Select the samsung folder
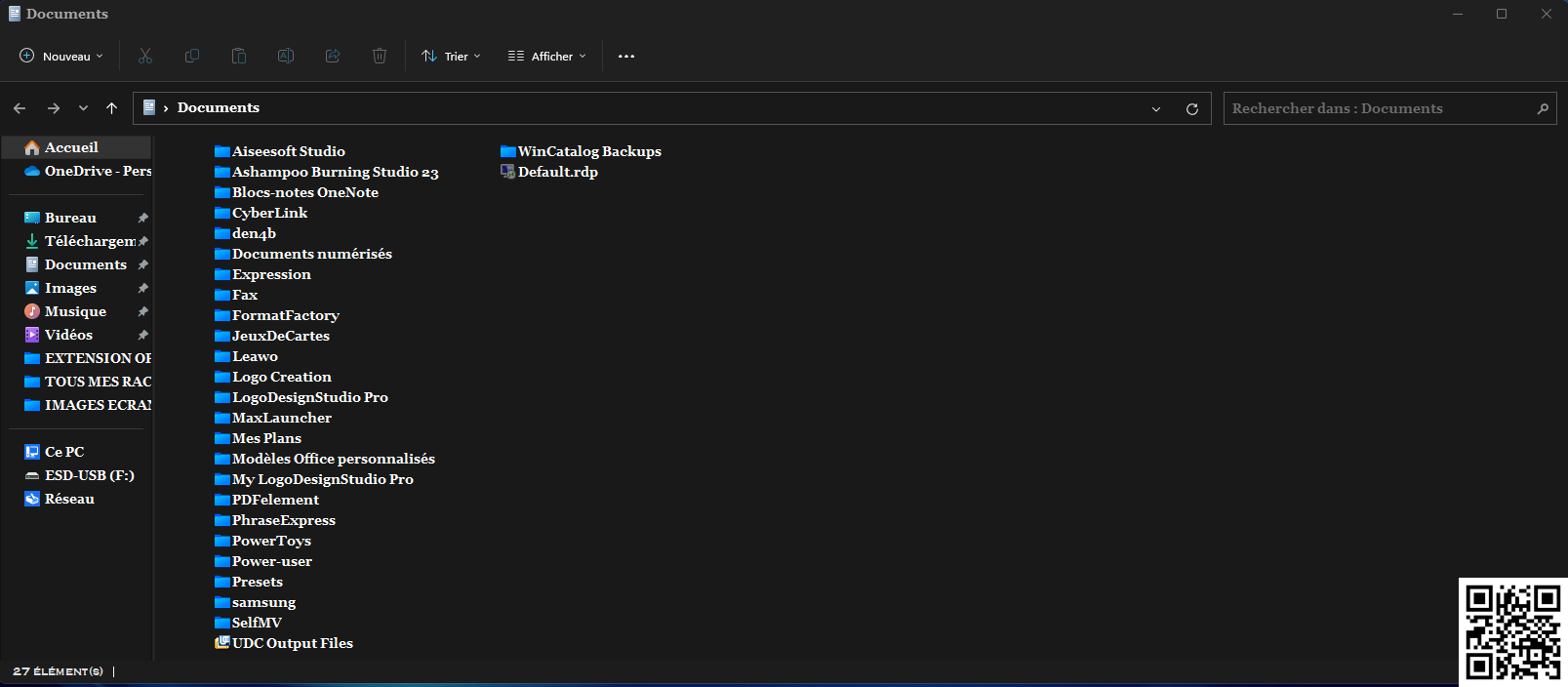Screen dimensions: 1568x687 255,602
